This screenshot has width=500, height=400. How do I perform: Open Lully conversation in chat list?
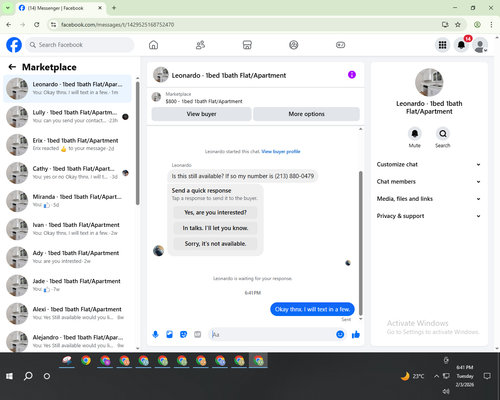(x=67, y=117)
